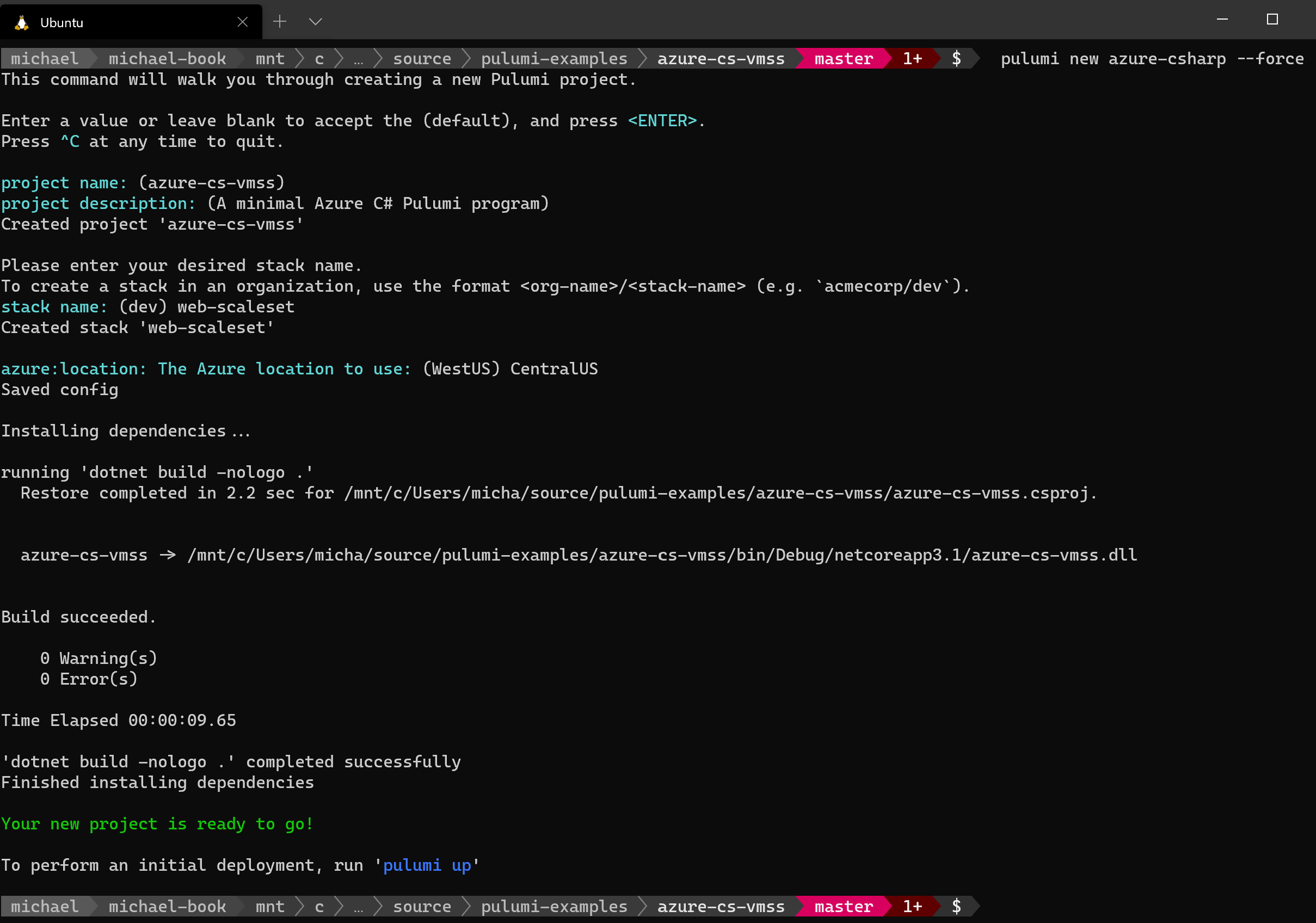Screen dimensions: 1316x923
Task: Click 'Finished installing dependencies' line
Action: [158, 782]
